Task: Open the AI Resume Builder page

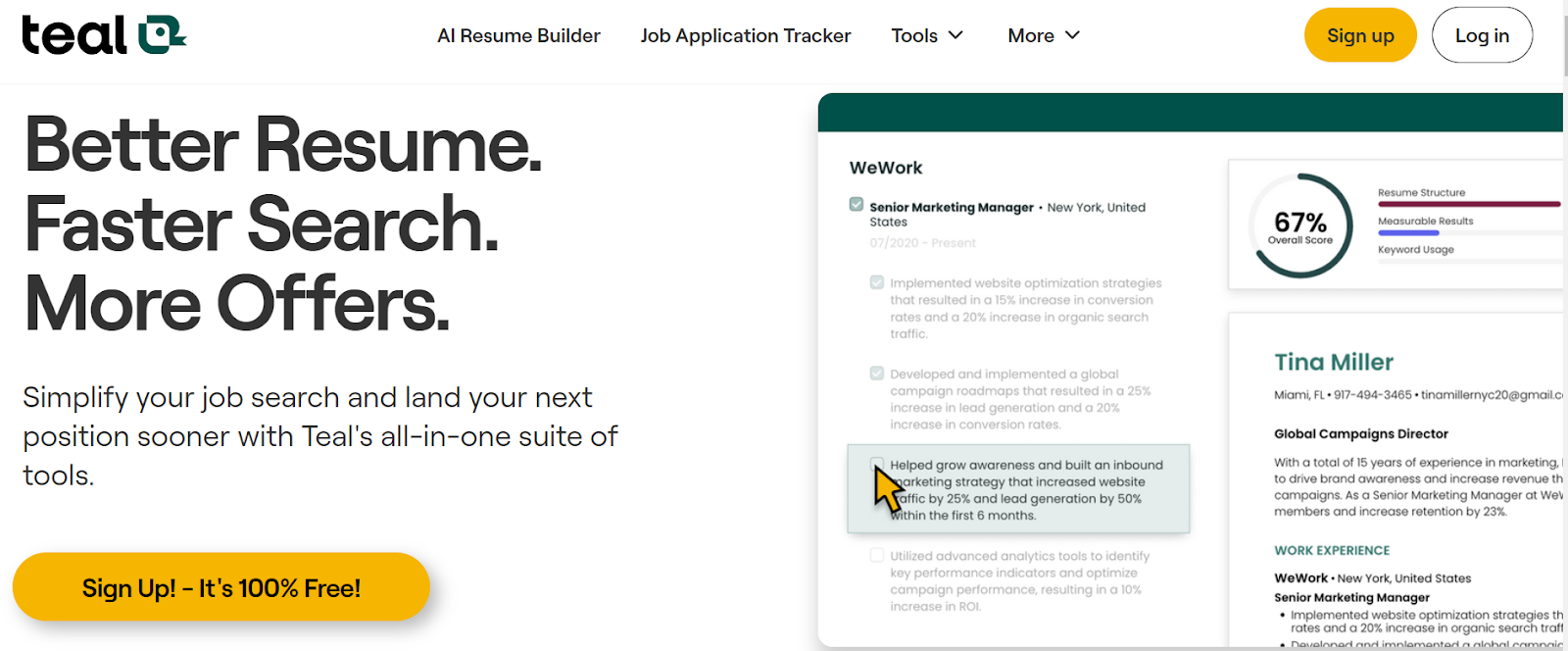Action: click(x=518, y=36)
